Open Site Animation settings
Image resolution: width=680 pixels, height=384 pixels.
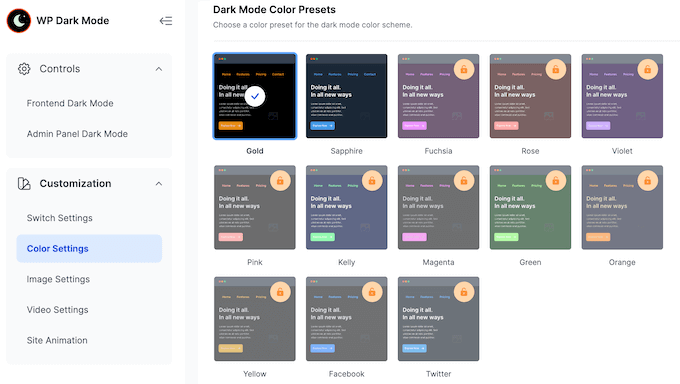point(57,340)
